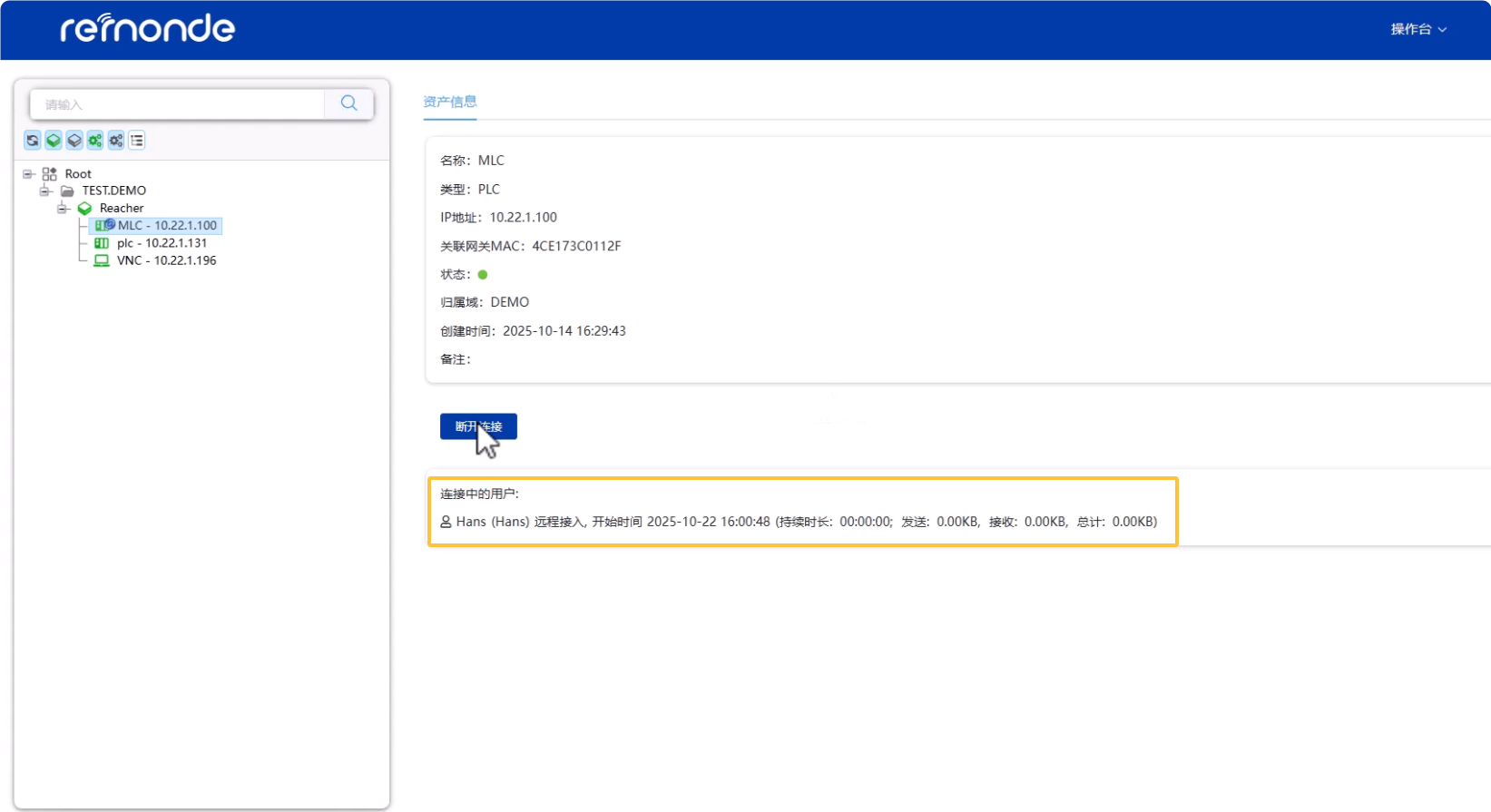Click the plc device icon in tree

(x=102, y=243)
